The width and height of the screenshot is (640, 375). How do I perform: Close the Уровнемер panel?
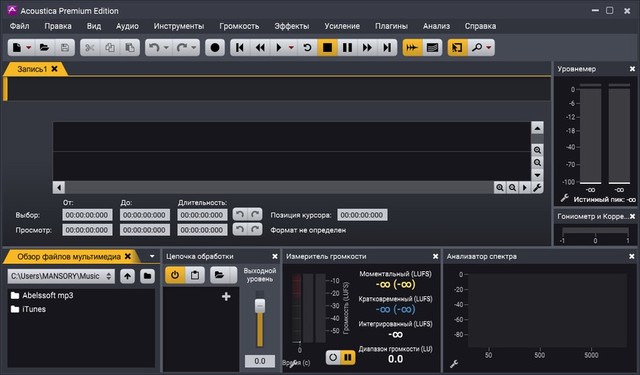pos(632,69)
